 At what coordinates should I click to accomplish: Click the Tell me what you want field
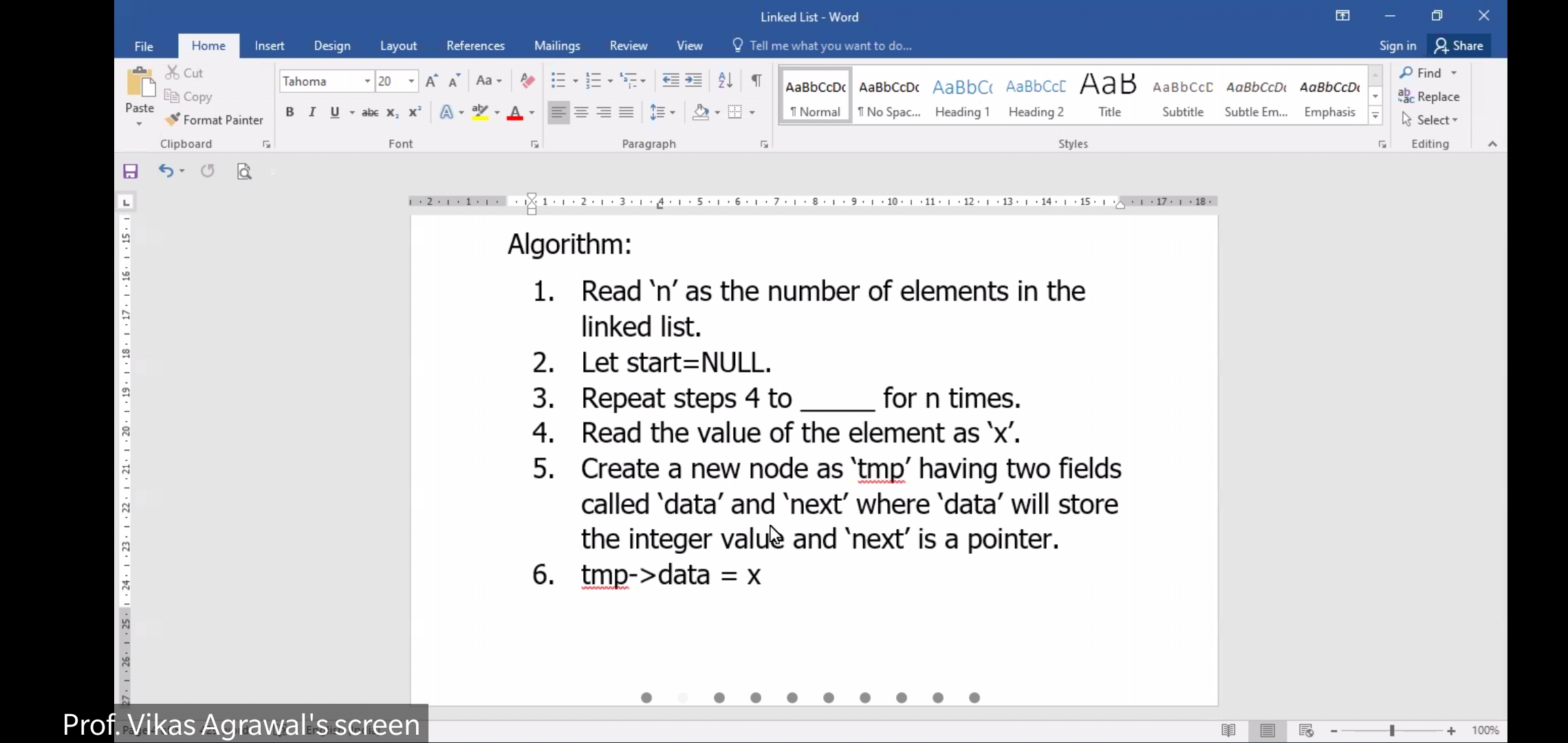[x=830, y=45]
